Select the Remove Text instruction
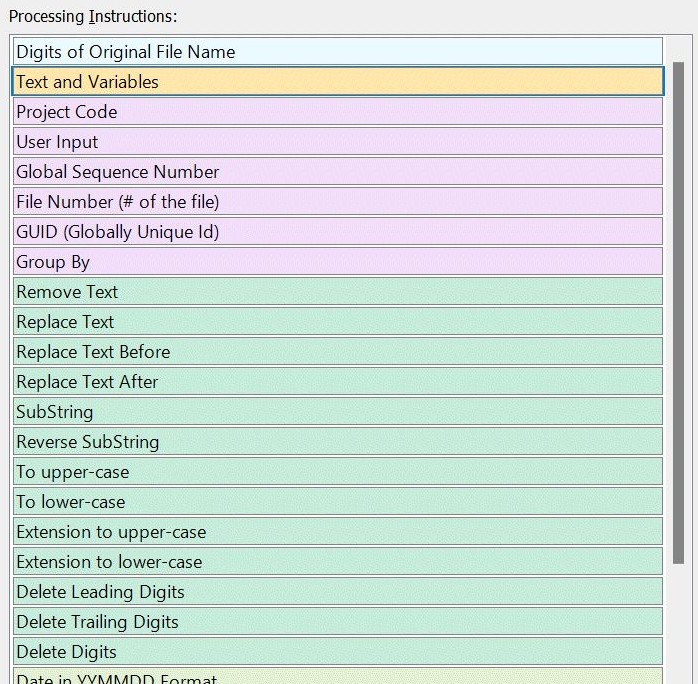Viewport: 698px width, 684px height. point(338,291)
